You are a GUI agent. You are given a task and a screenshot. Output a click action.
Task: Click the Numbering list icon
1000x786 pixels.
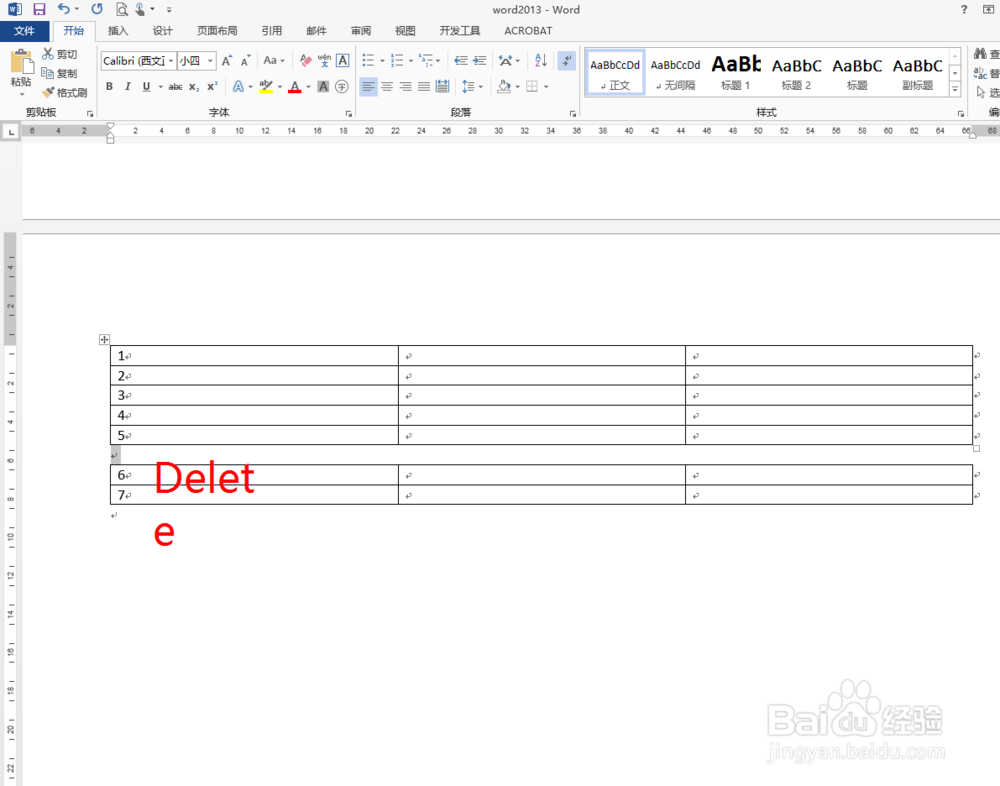click(x=397, y=61)
